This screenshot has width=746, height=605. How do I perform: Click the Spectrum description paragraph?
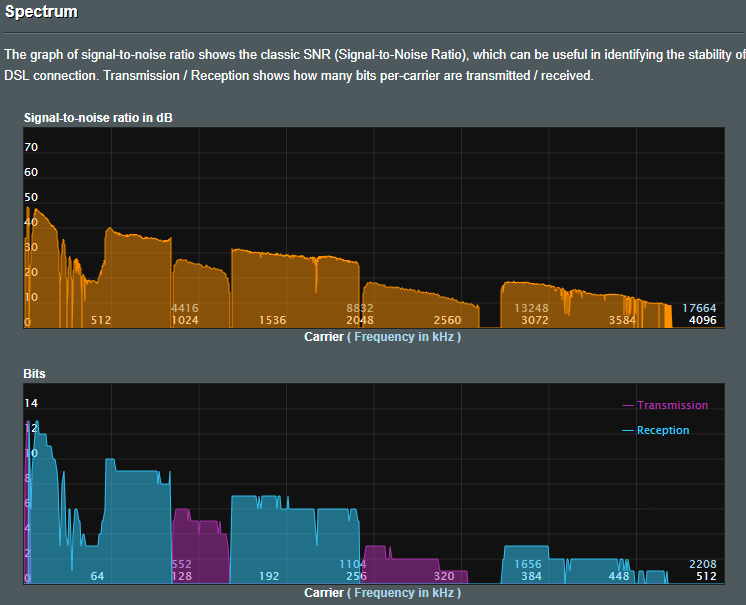[x=375, y=65]
